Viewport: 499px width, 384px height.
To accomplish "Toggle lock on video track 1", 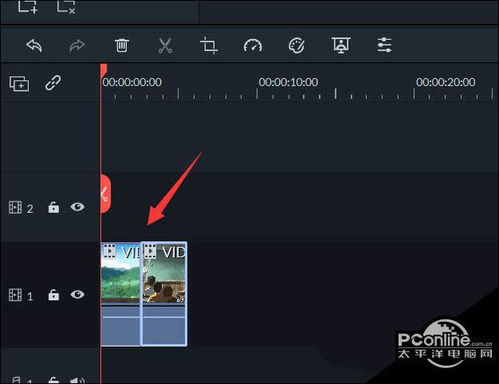I will [54, 295].
